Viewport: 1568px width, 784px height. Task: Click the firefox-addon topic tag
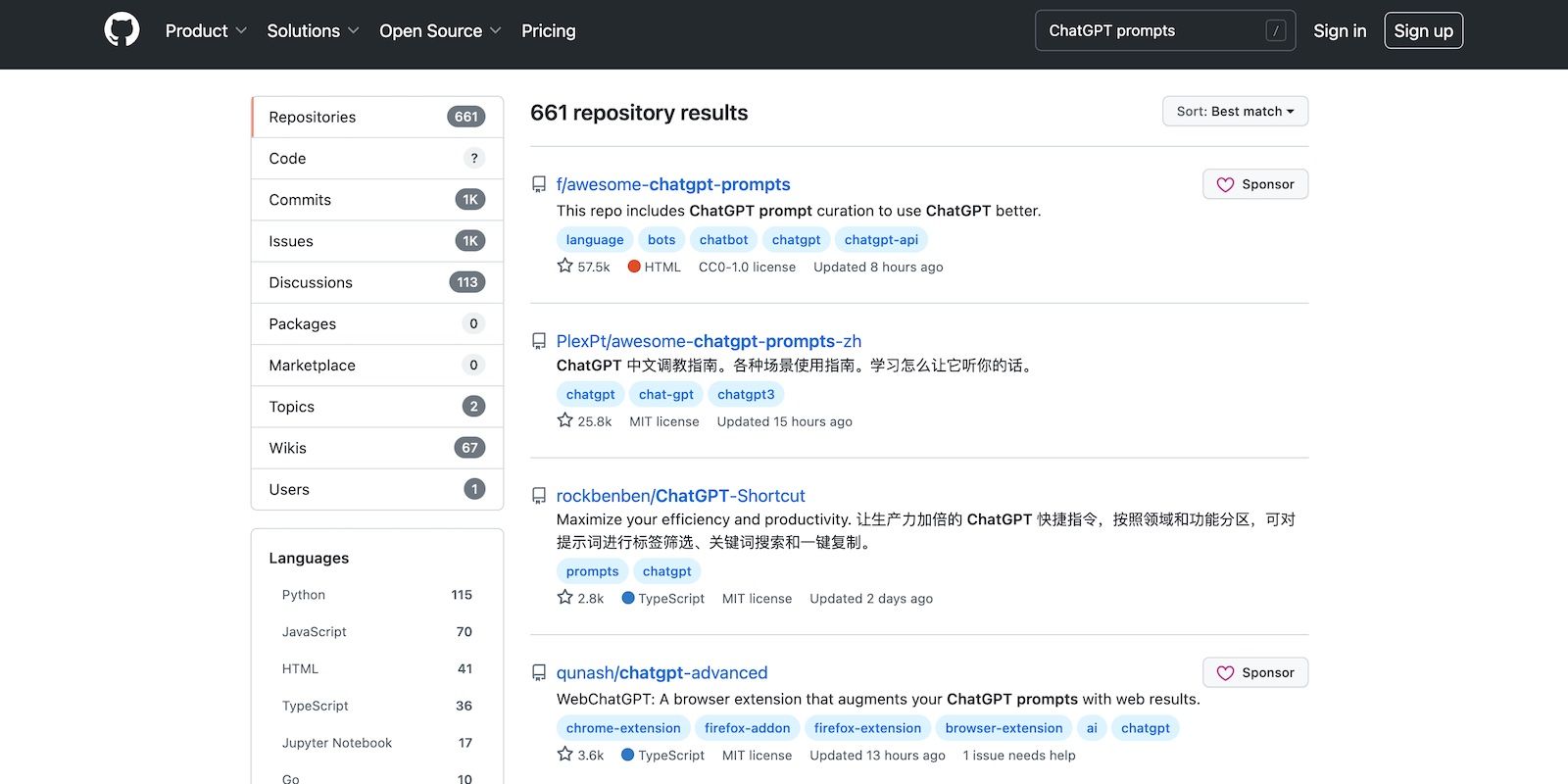coord(747,728)
